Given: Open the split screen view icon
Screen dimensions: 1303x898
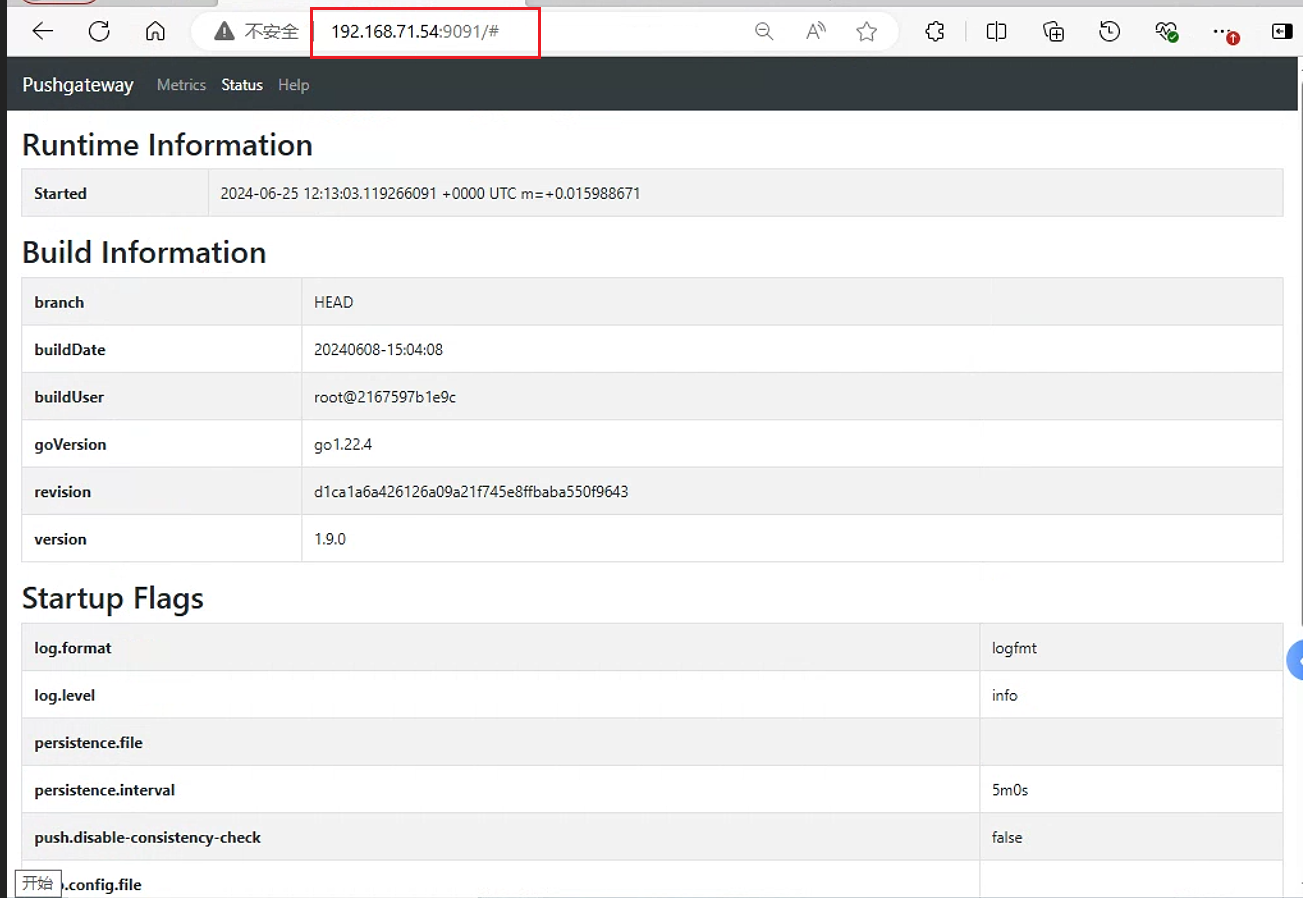Looking at the screenshot, I should click(x=996, y=32).
